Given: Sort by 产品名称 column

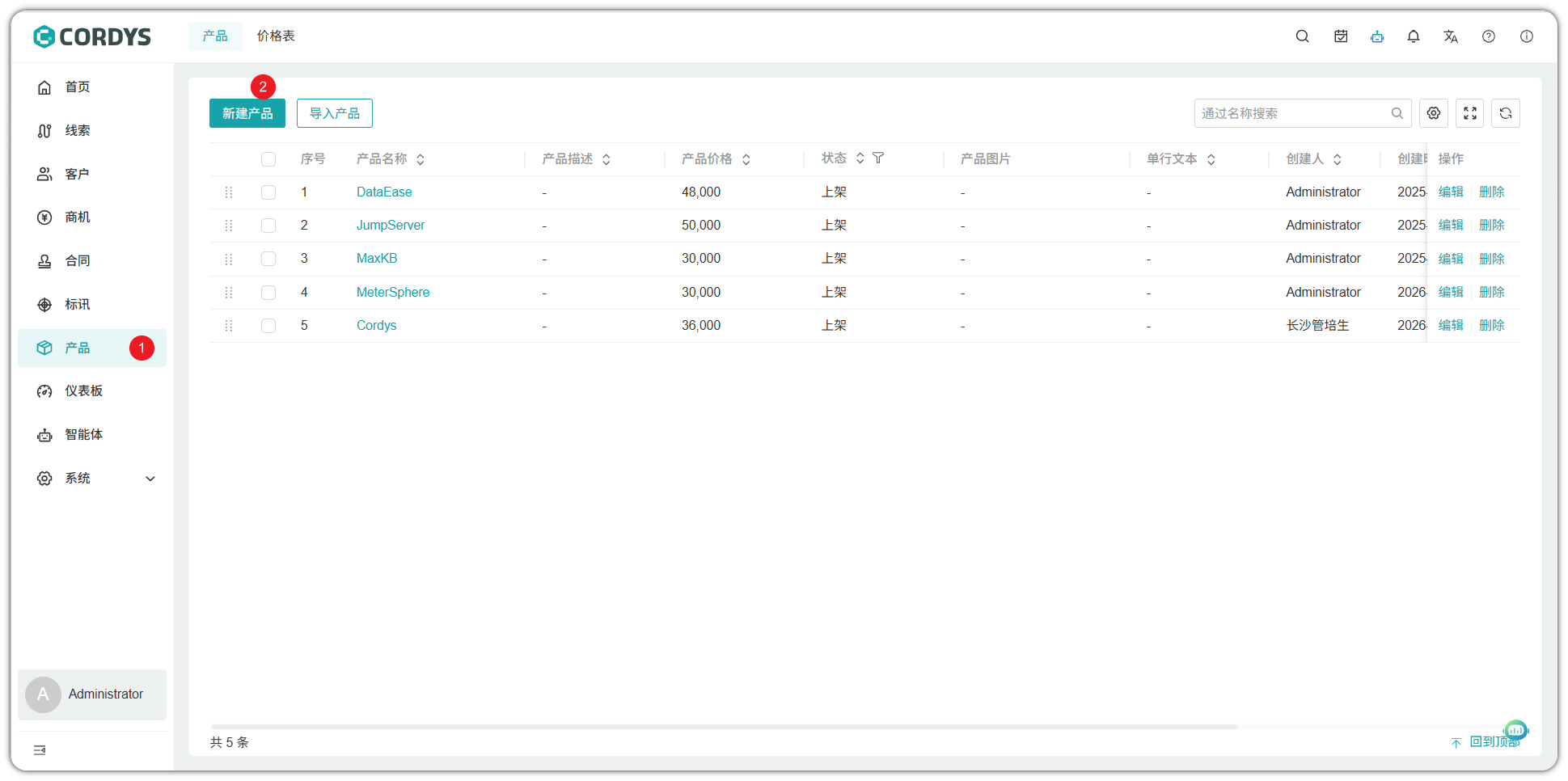Looking at the screenshot, I should 421,159.
